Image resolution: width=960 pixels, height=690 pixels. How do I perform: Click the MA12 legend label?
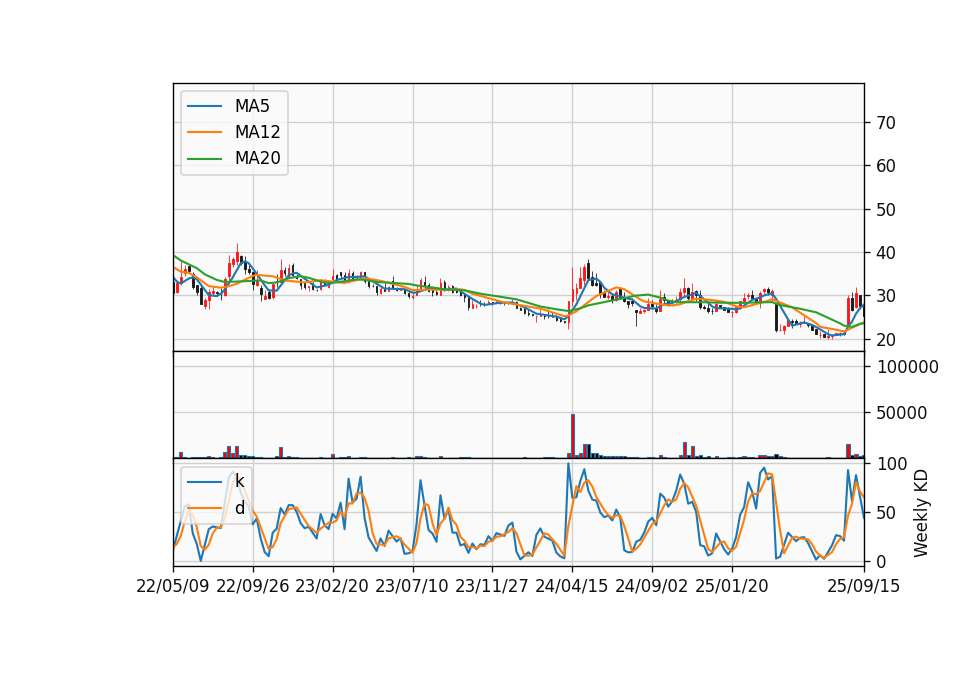pos(257,132)
